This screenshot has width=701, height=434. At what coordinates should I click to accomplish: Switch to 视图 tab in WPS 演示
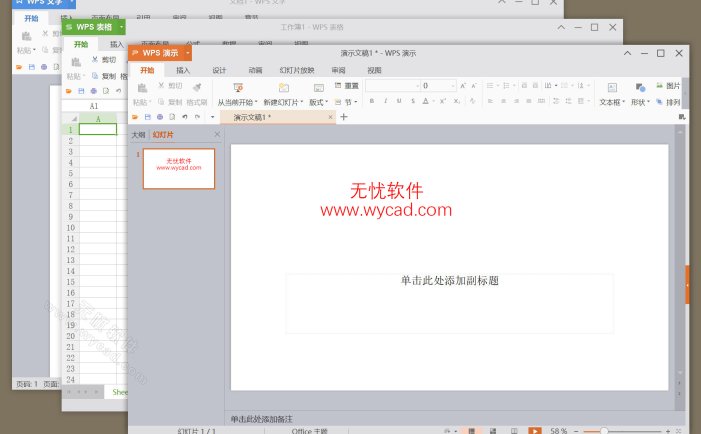(374, 70)
